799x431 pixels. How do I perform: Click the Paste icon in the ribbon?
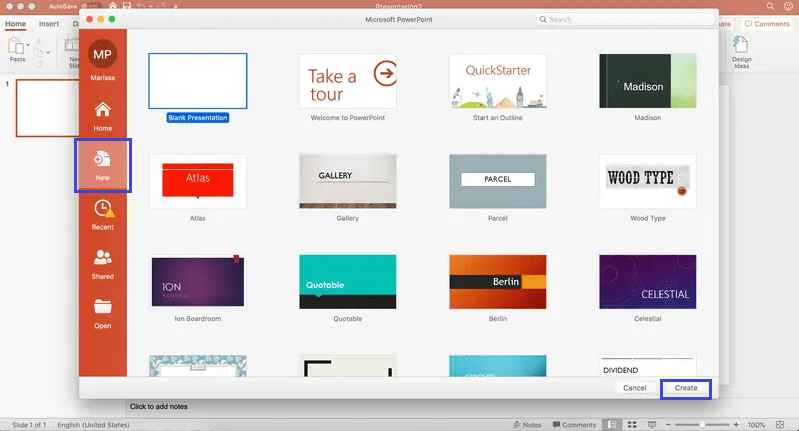[x=16, y=46]
